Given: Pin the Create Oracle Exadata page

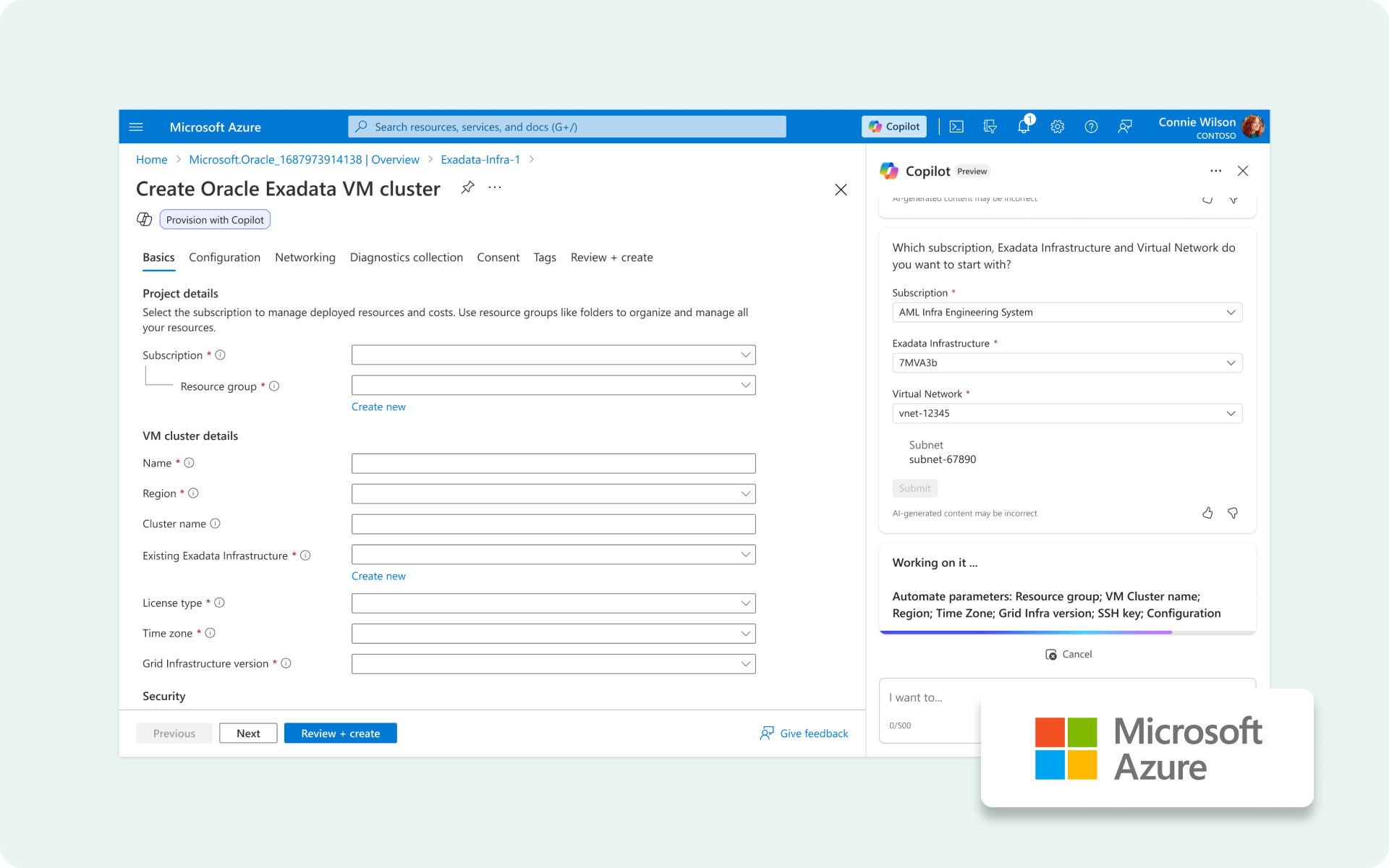Looking at the screenshot, I should click(x=467, y=188).
